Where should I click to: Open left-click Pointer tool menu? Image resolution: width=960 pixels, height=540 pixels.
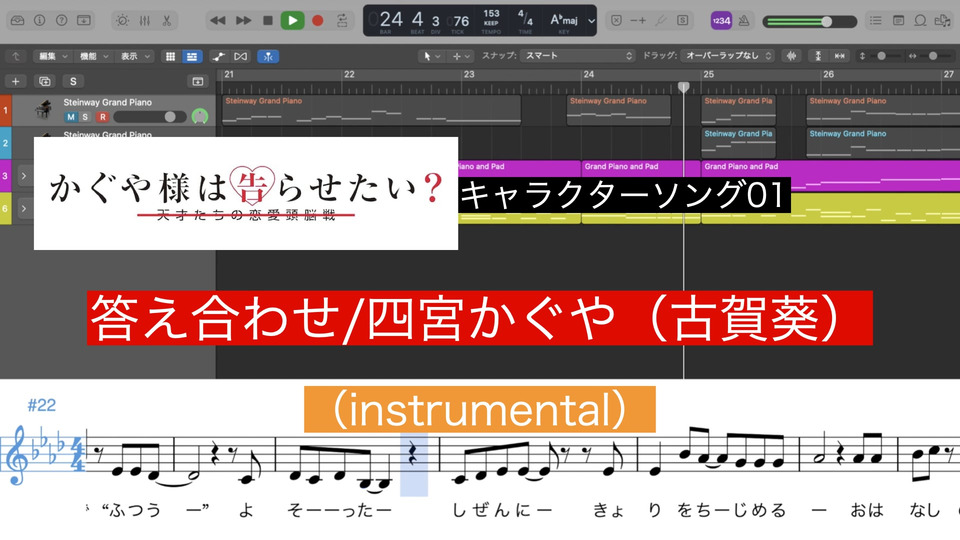pyautogui.click(x=432, y=56)
